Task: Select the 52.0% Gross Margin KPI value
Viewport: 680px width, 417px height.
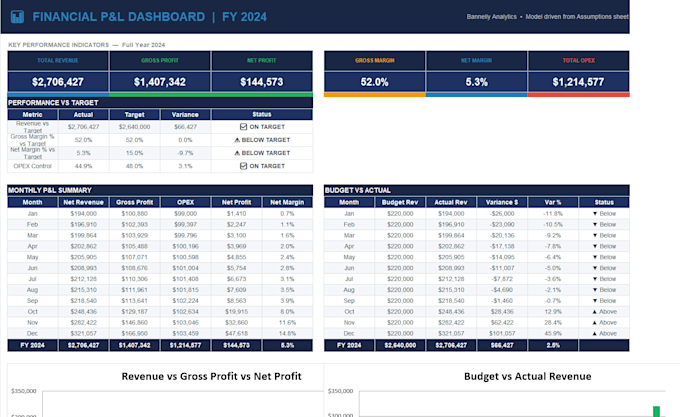Action: (x=375, y=82)
